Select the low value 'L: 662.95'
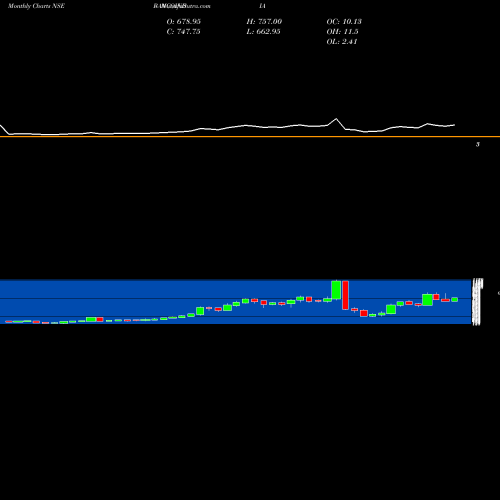Viewport: 500px width, 500px height. coord(264,31)
